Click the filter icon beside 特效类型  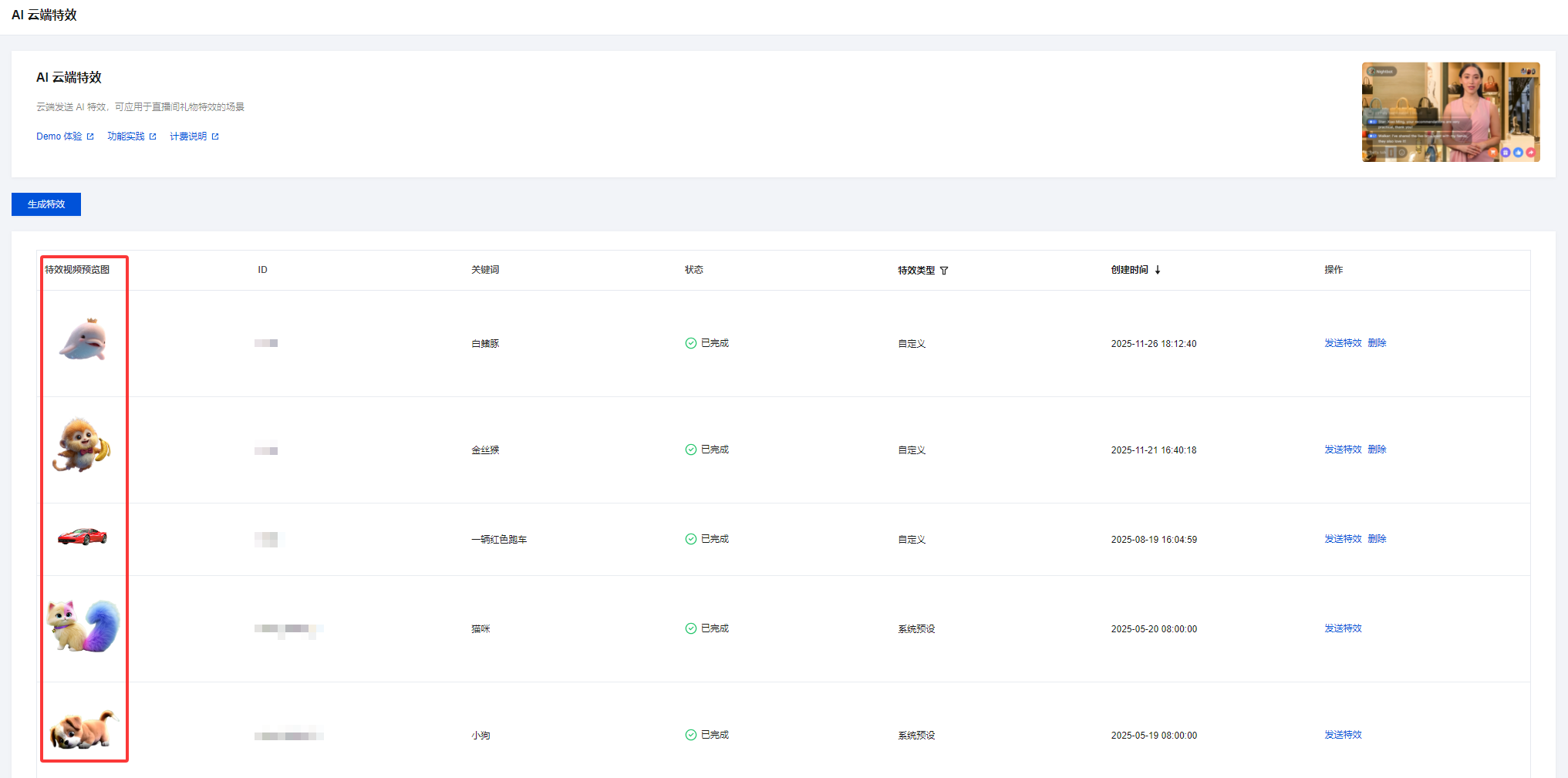click(944, 271)
